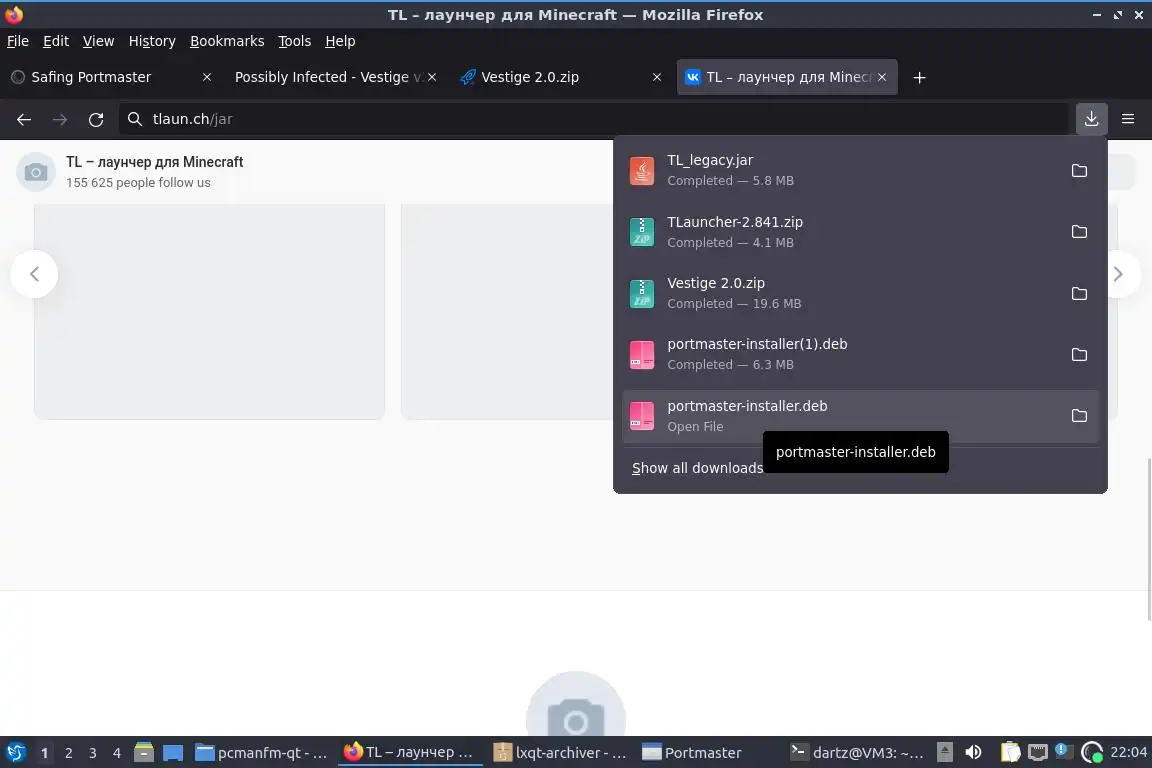Image resolution: width=1152 pixels, height=768 pixels.
Task: Show TLauncher-2.841.zip in its folder
Action: tap(1079, 232)
